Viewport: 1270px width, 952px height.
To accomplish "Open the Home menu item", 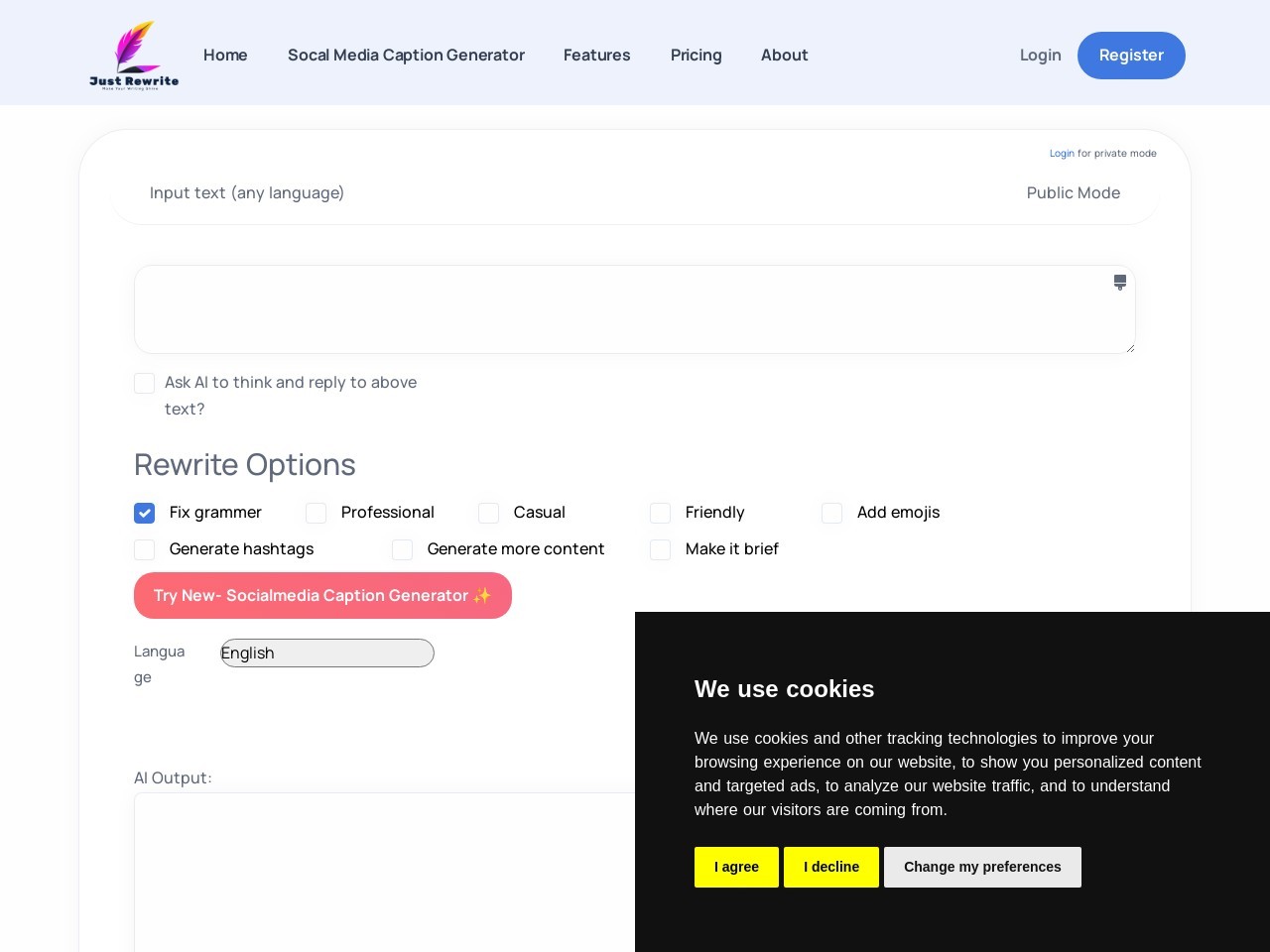I will pyautogui.click(x=225, y=56).
